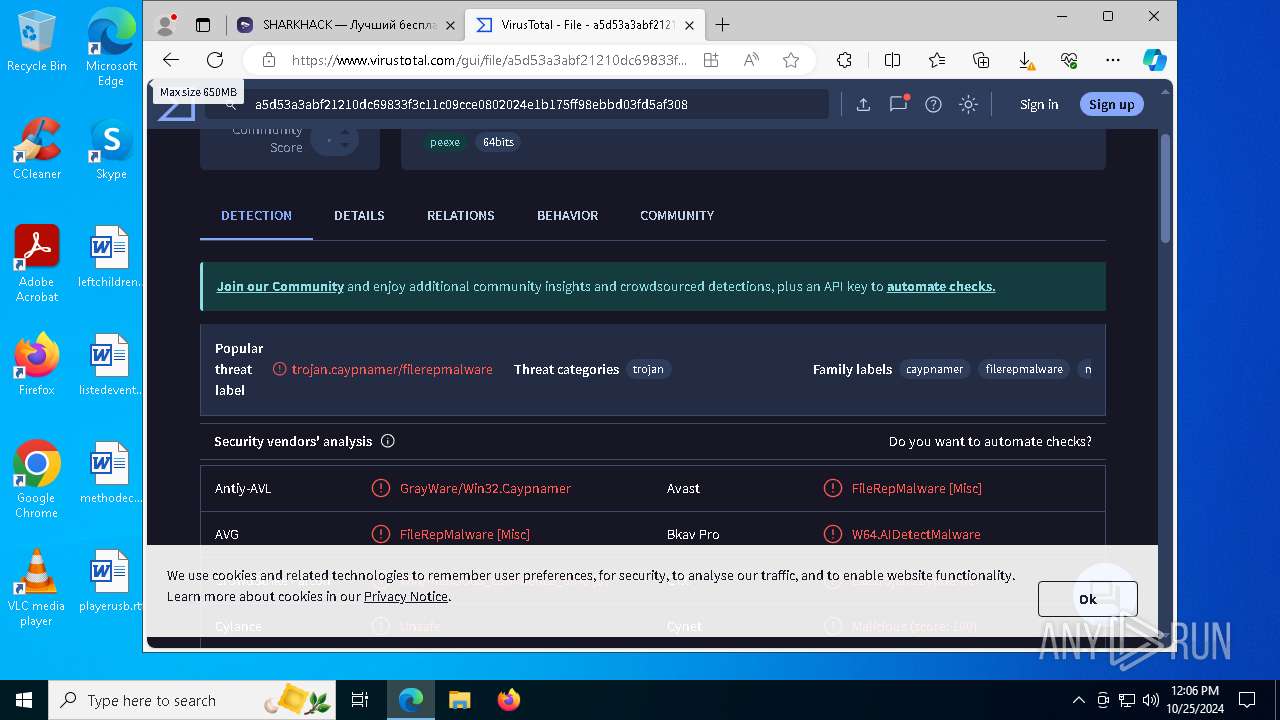Open the Copilot sidebar icon

pyautogui.click(x=1155, y=60)
